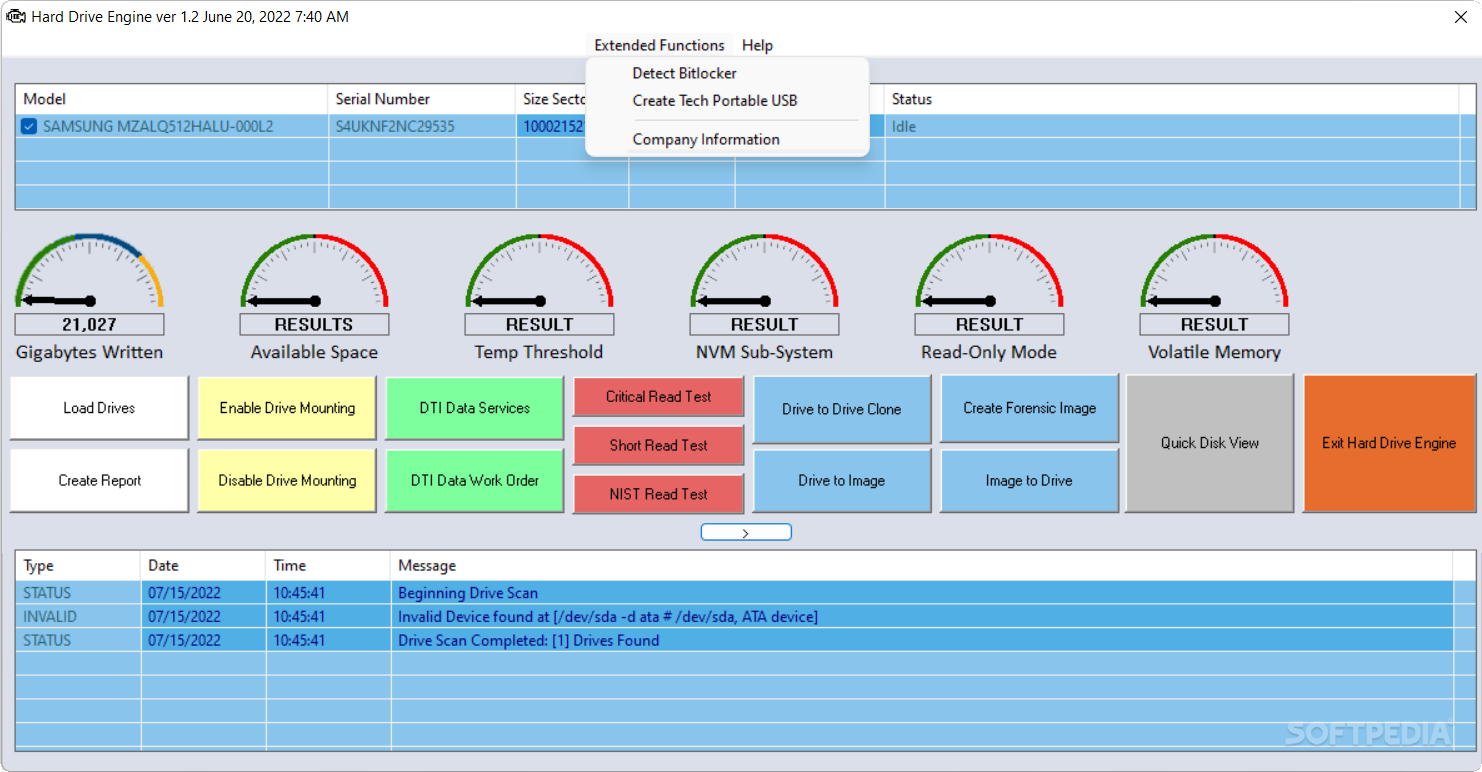Click RESULT label under NVM Sub-System gauge
Image resolution: width=1482 pixels, height=772 pixels.
click(x=764, y=324)
